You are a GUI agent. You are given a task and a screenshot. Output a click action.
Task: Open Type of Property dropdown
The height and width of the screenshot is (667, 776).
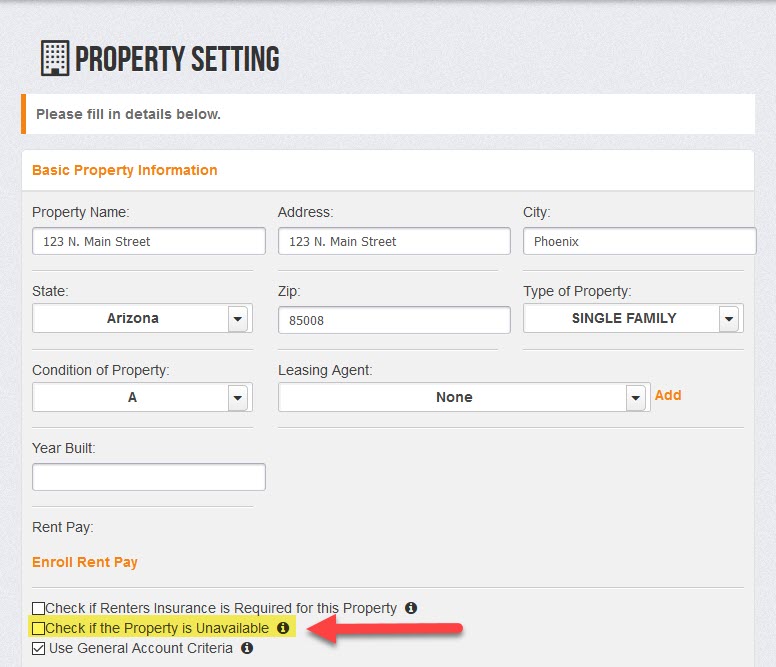(x=633, y=318)
